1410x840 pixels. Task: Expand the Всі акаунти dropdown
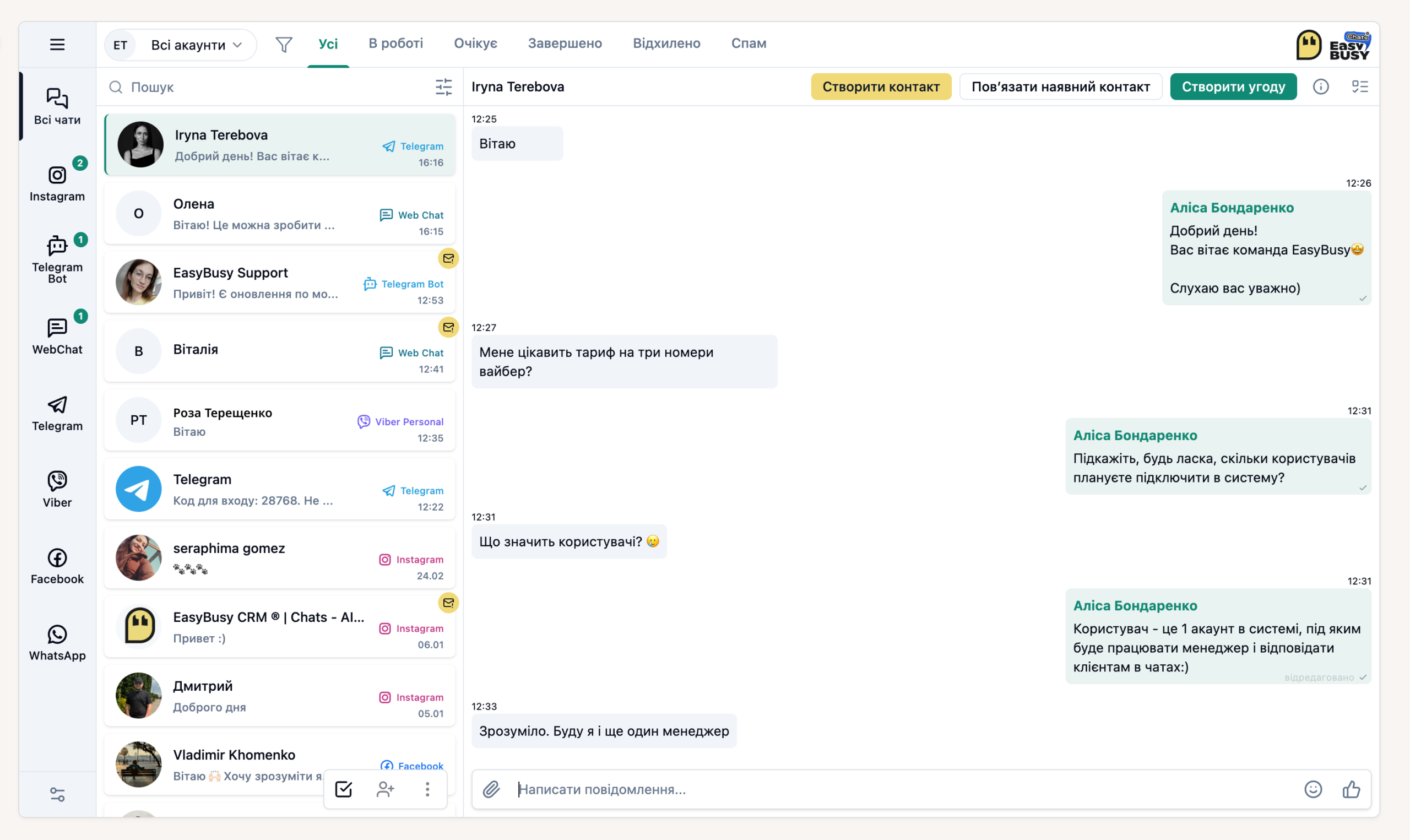[181, 45]
